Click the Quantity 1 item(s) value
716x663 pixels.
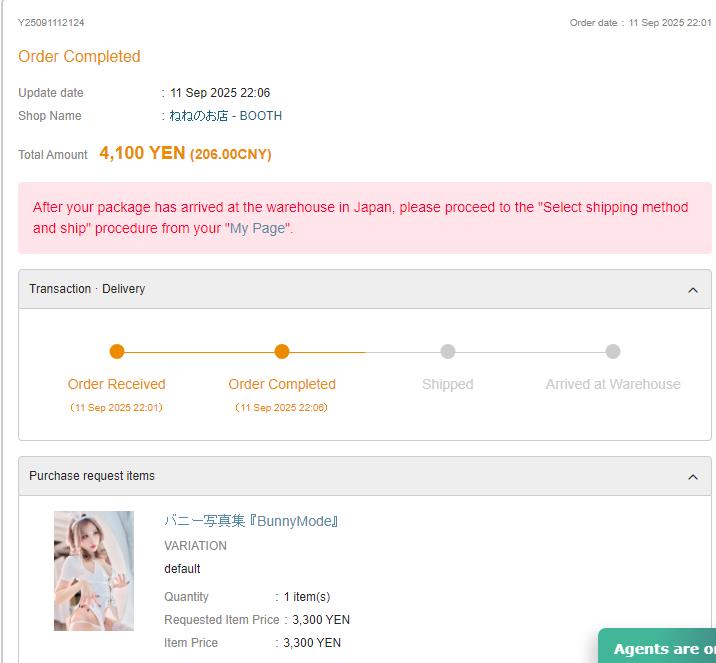pyautogui.click(x=307, y=597)
